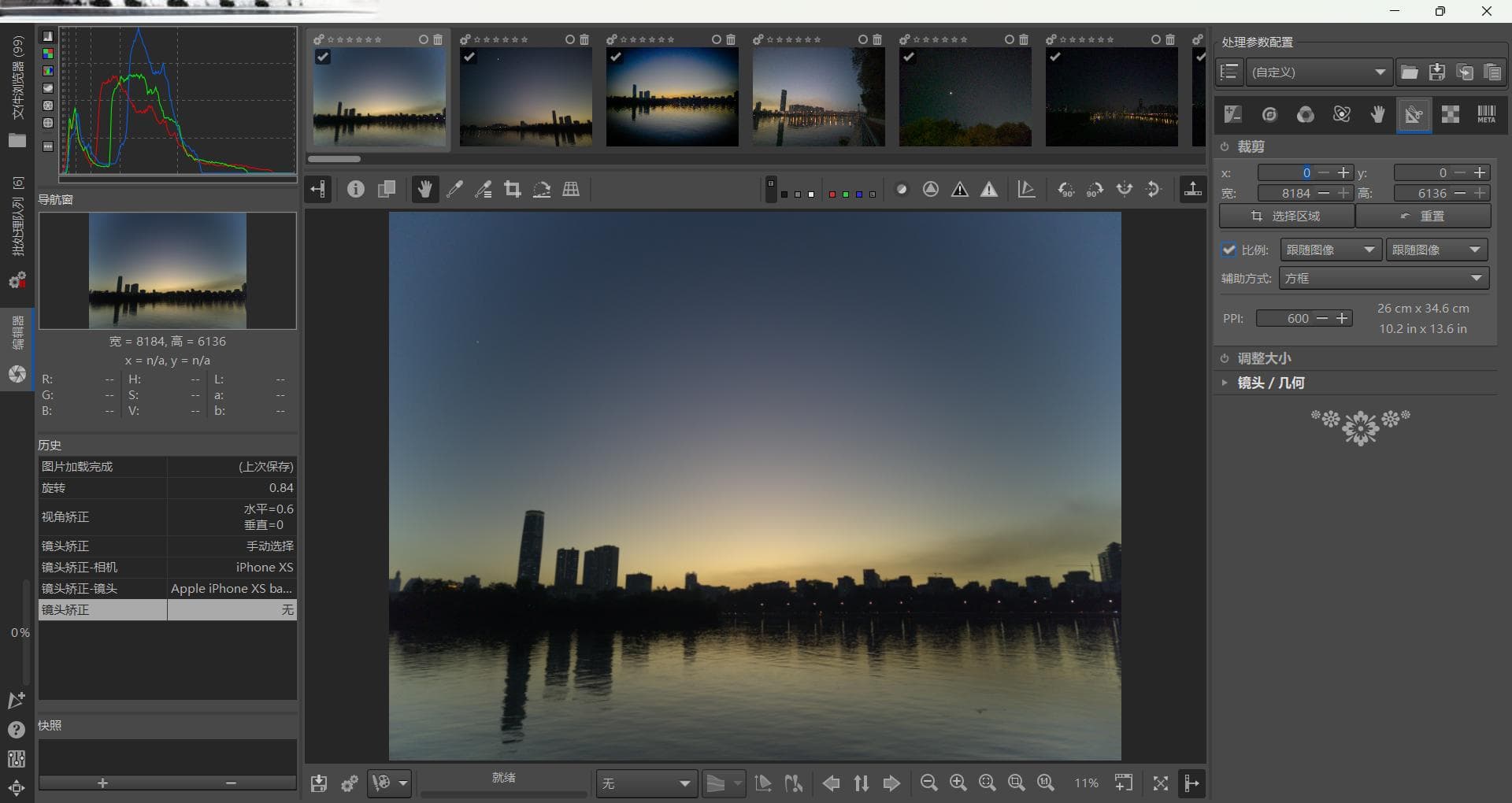Zoom out of the preview image
The image size is (1512, 803).
(x=929, y=783)
